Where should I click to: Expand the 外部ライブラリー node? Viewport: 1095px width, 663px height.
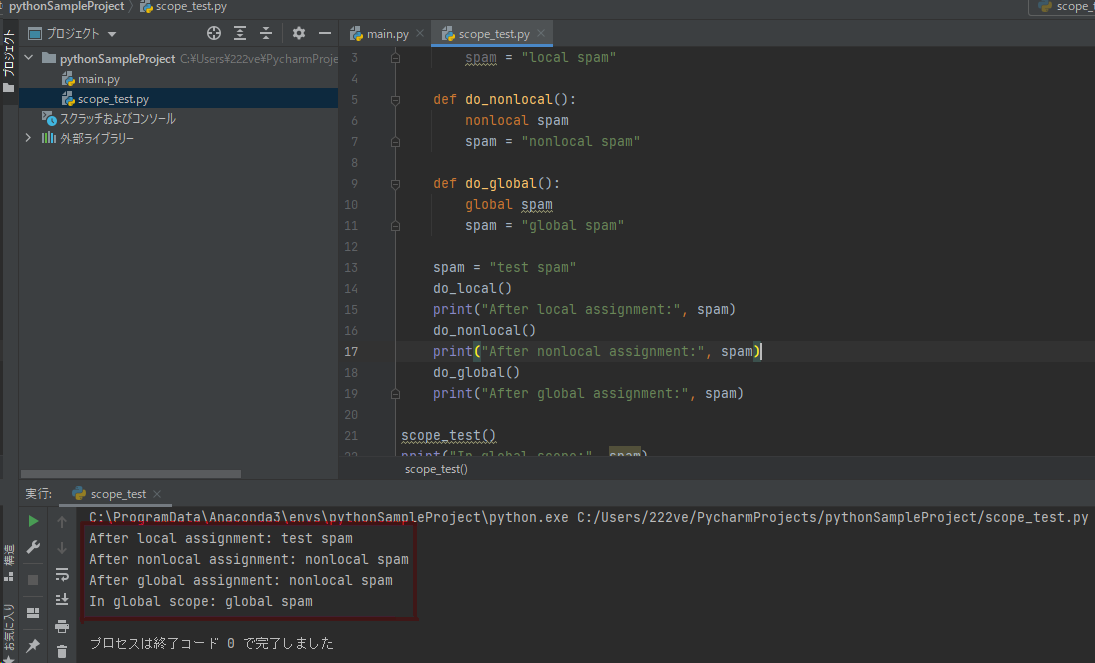(x=29, y=139)
